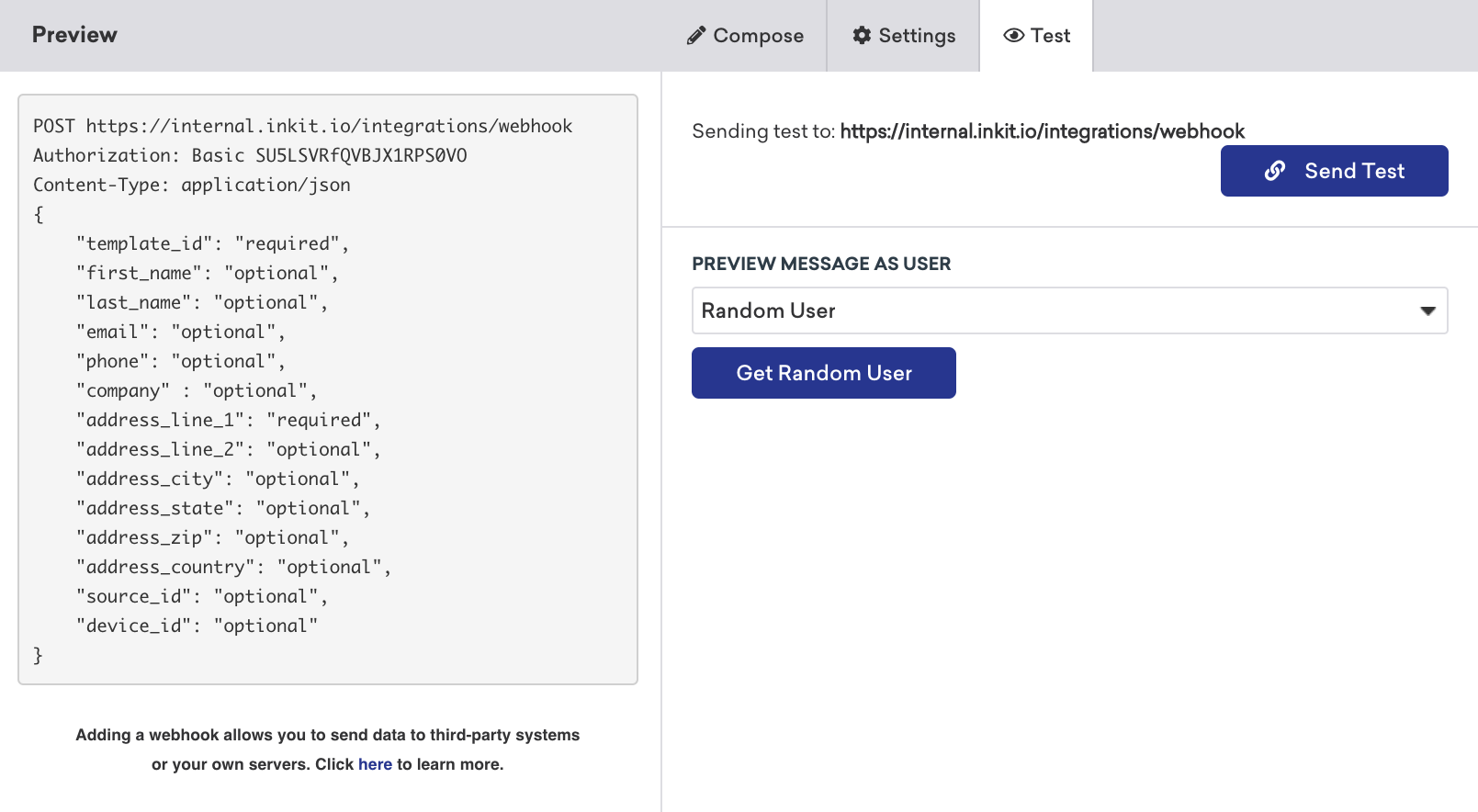Click the Authorization Basic header line
1478x812 pixels.
[x=250, y=155]
